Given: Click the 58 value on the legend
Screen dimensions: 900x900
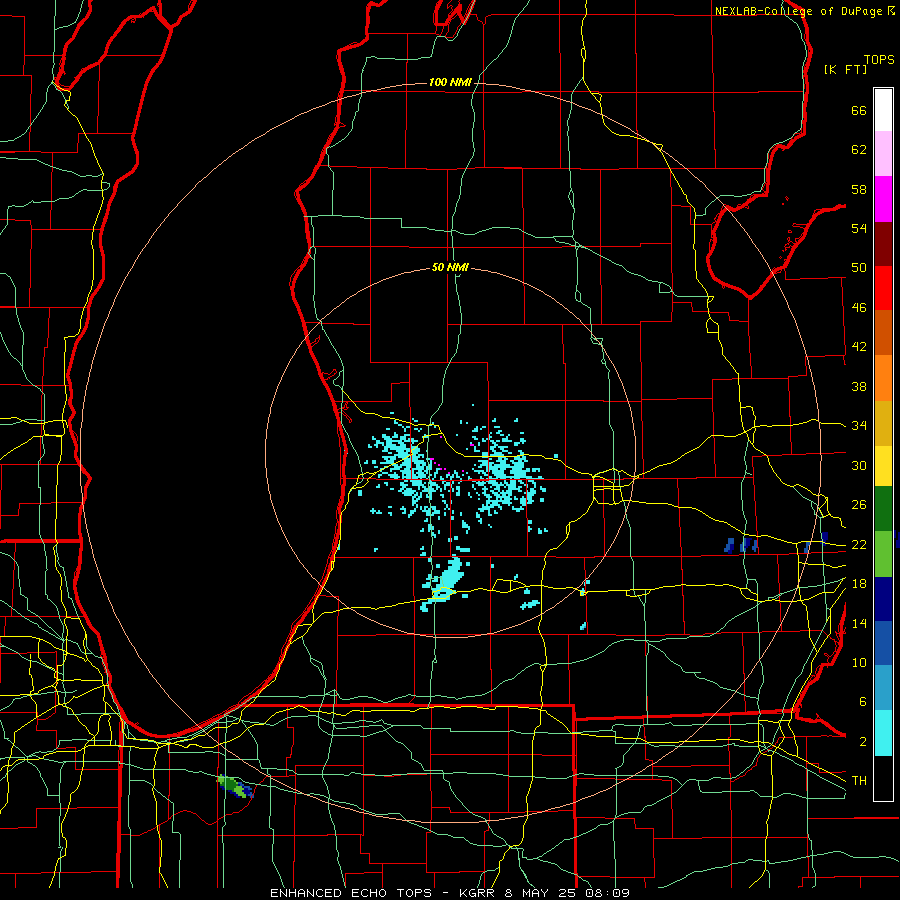Looking at the screenshot, I should [859, 189].
